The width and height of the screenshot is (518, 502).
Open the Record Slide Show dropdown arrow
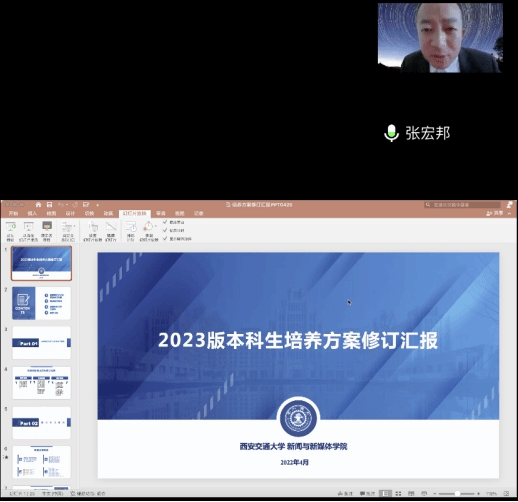(x=156, y=226)
